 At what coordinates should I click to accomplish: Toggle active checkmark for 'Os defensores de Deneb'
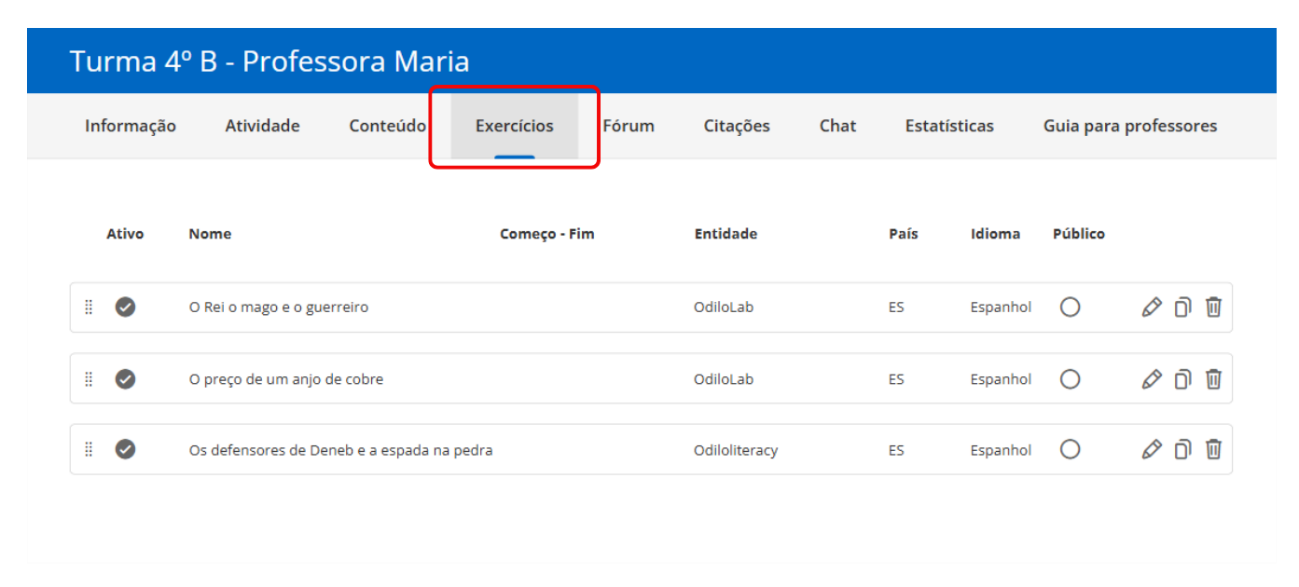(x=125, y=450)
